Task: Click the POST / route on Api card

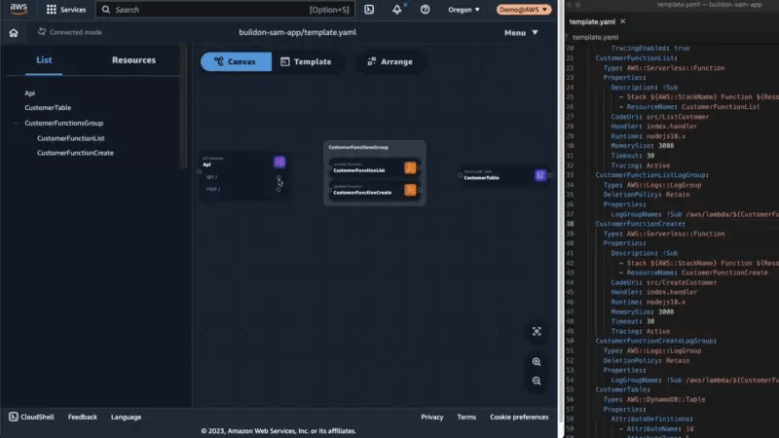Action: click(213, 189)
